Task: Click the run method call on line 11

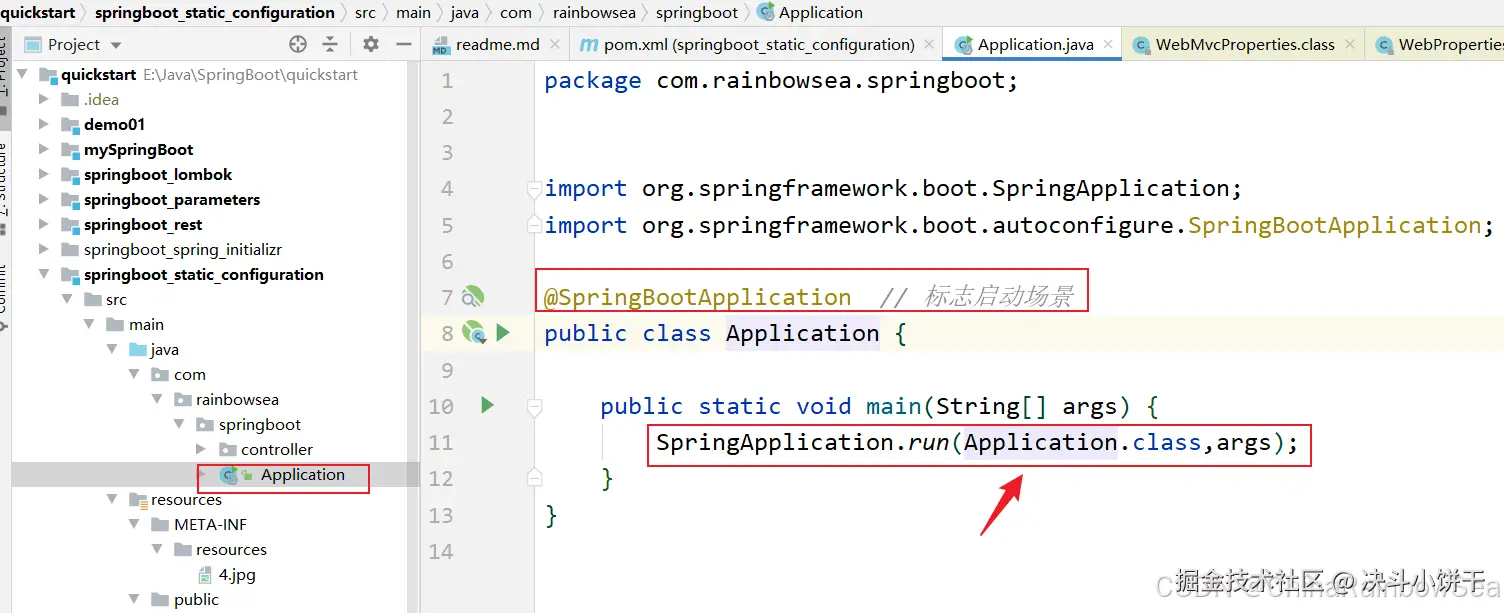Action: point(929,442)
